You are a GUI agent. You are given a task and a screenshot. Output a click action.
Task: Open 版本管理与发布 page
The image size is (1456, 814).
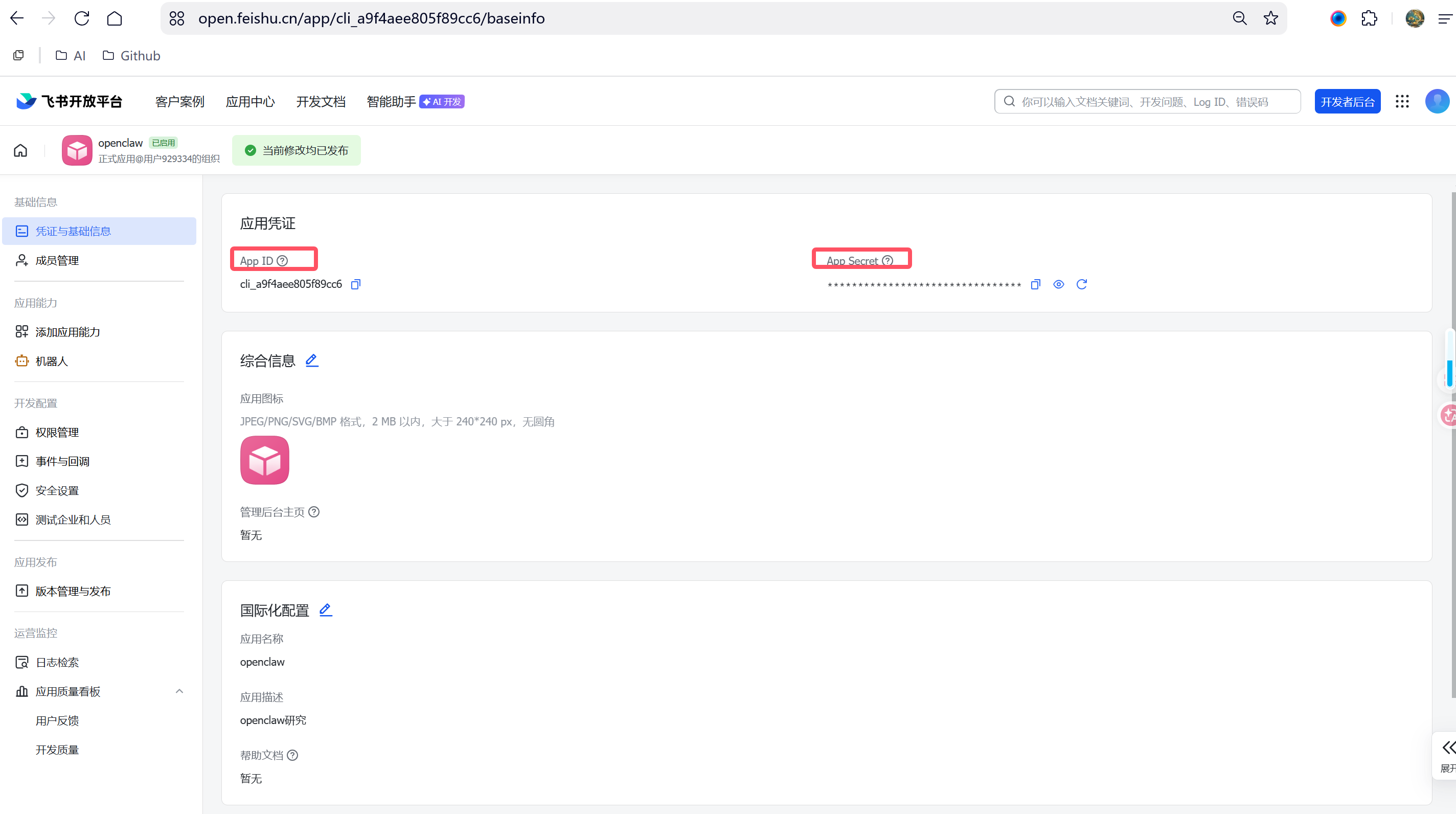[73, 591]
